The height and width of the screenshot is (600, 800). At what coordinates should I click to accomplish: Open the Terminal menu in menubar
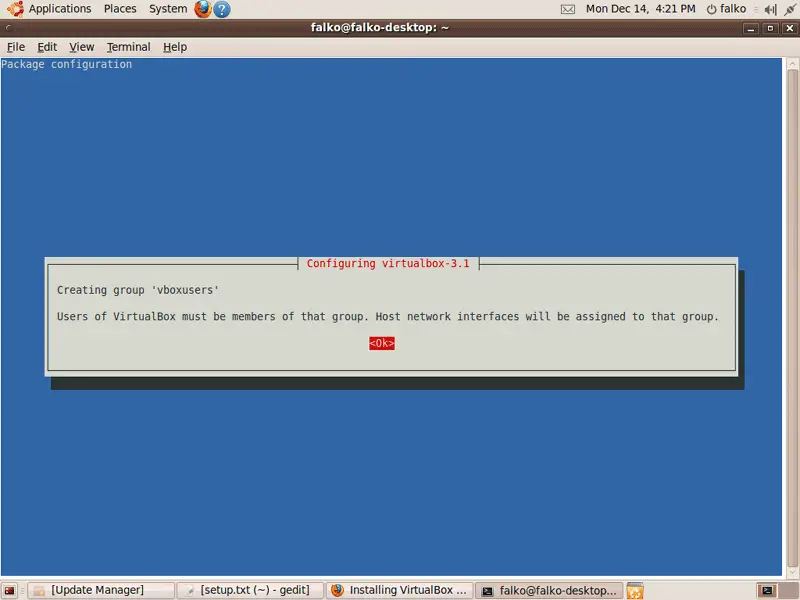pyautogui.click(x=128, y=47)
